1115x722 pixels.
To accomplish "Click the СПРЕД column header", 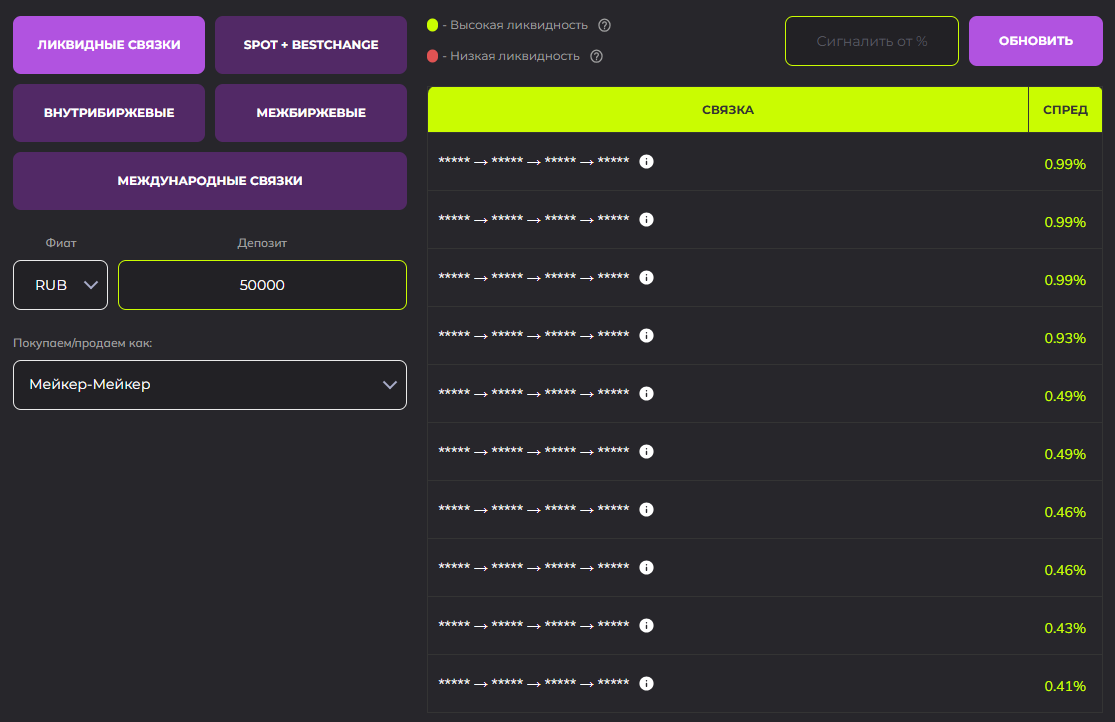I will coord(1065,110).
